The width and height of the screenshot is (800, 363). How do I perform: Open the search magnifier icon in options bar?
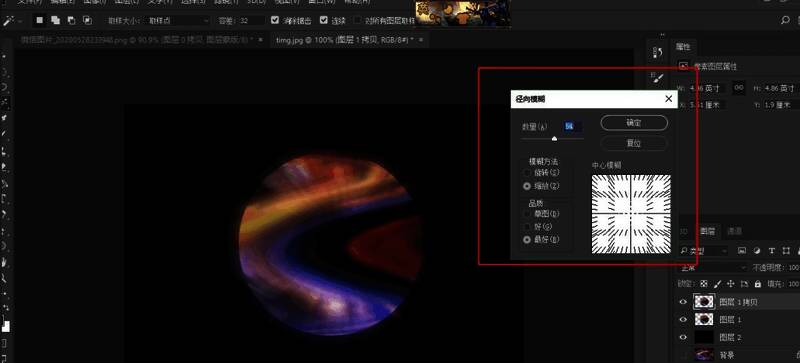[x=785, y=20]
